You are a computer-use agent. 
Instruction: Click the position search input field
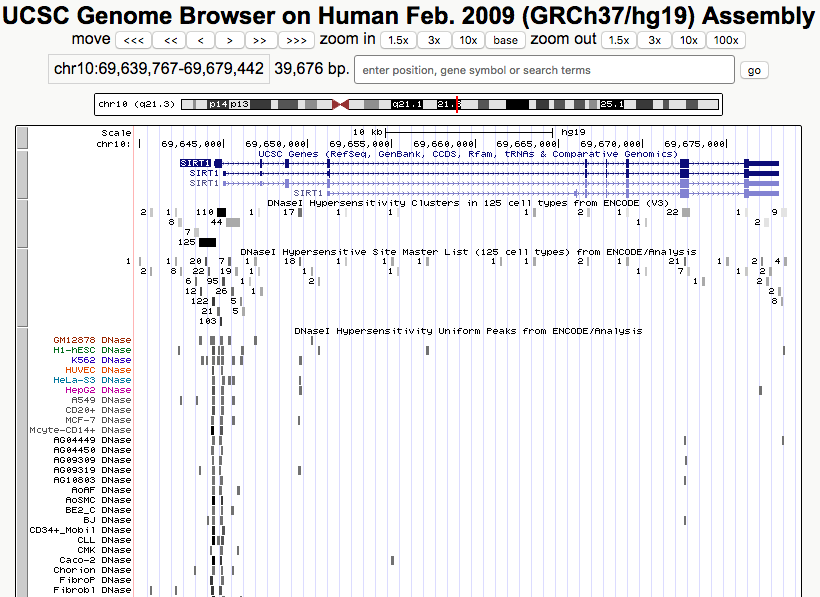(544, 70)
